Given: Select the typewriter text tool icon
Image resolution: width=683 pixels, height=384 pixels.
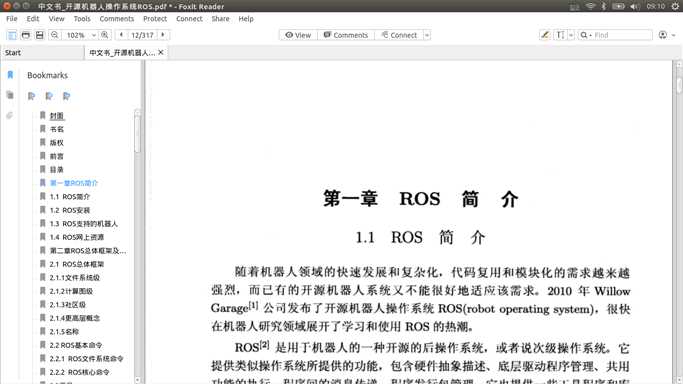Looking at the screenshot, I should [x=560, y=35].
